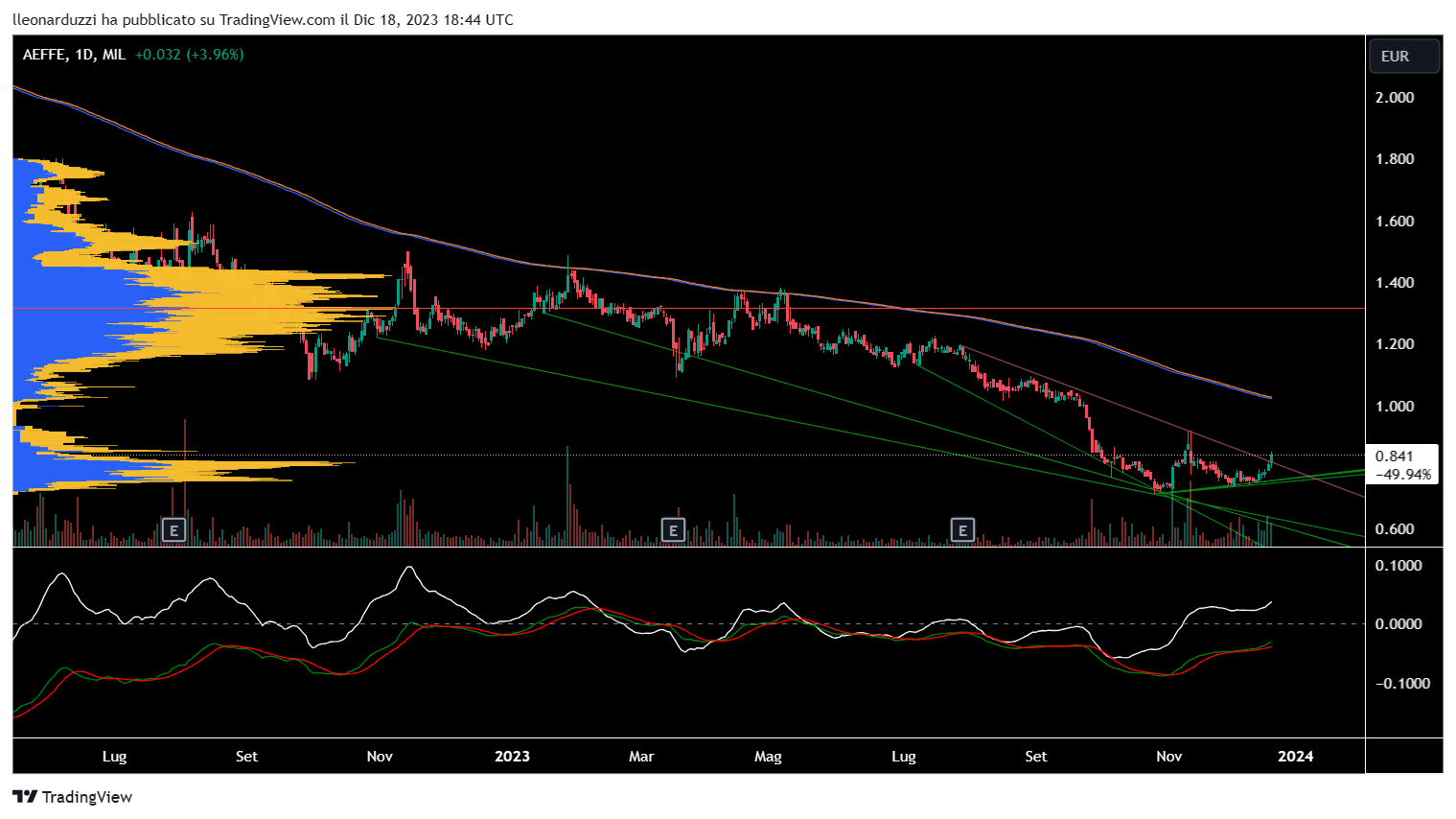Click the −0.1000 indicator axis label
1456x819 pixels.
point(1402,684)
